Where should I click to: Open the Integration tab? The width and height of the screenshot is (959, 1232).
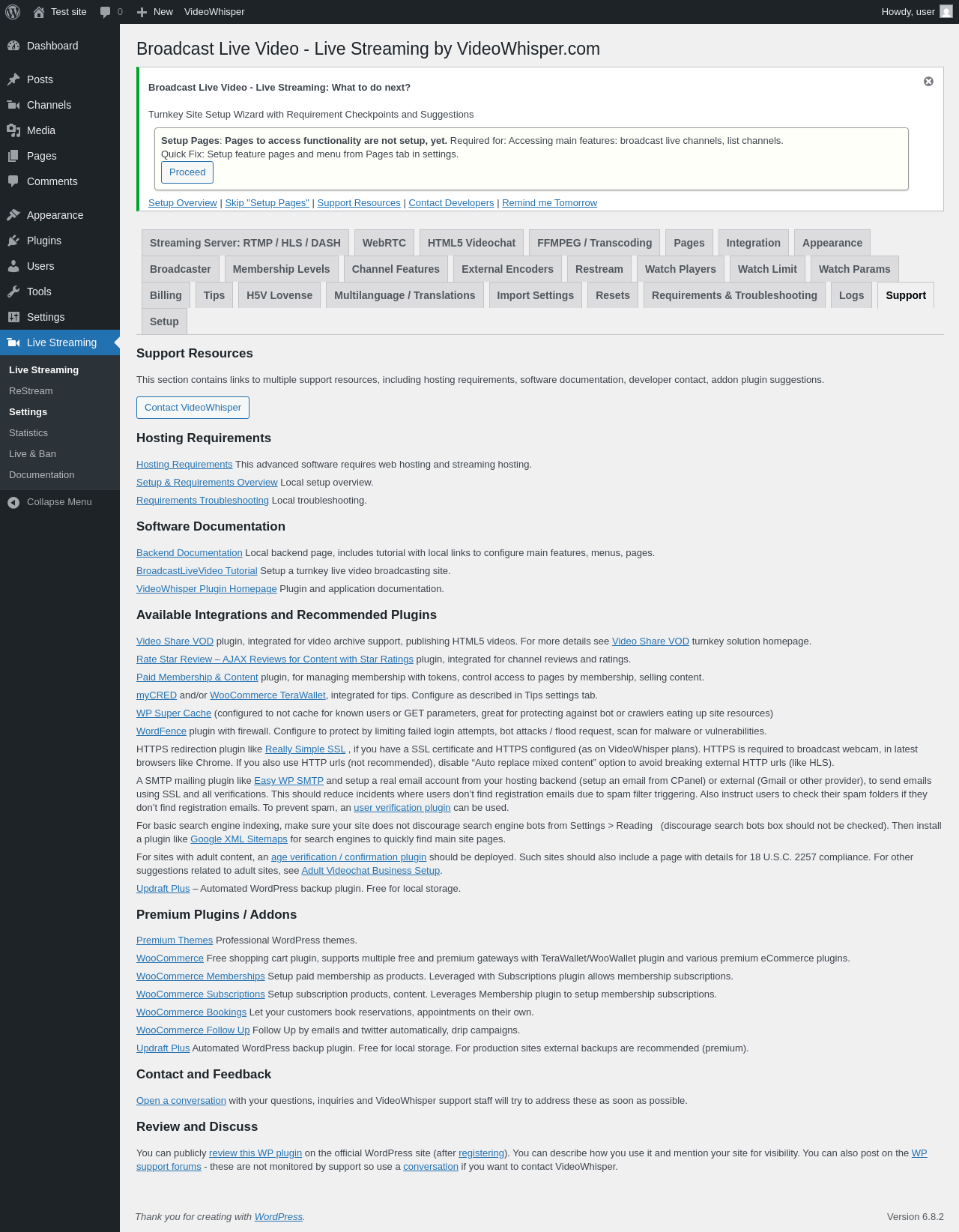point(753,243)
